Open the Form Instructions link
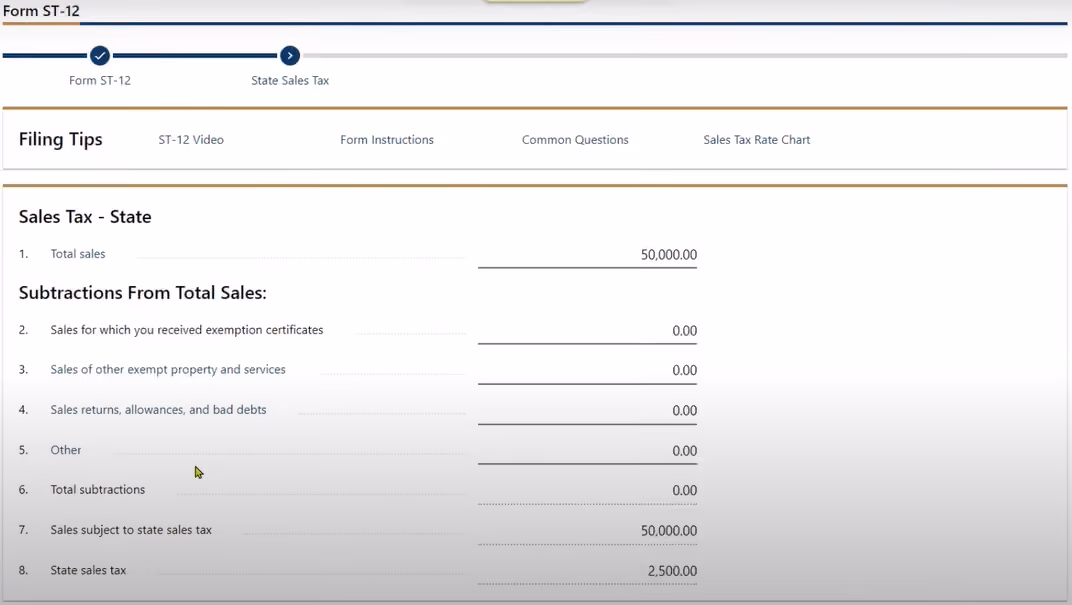 tap(387, 139)
